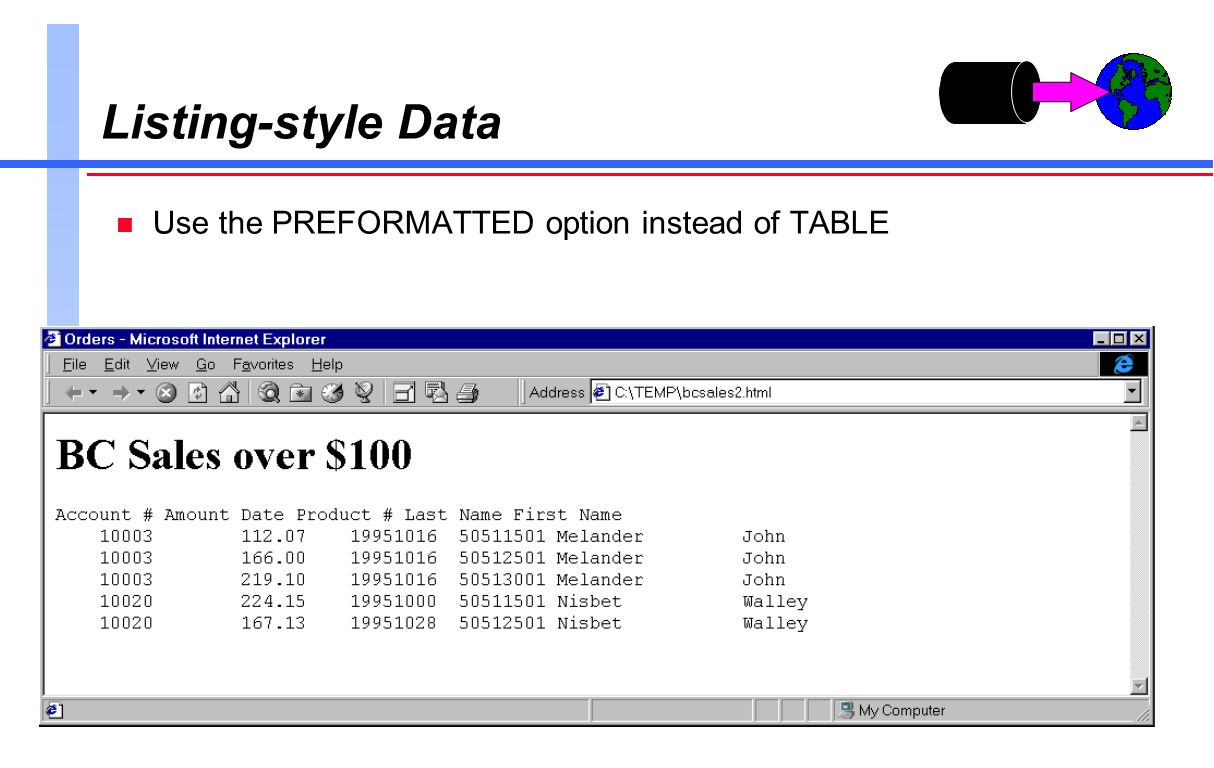Stop loading with the Stop icon
This screenshot has height=768, width=1214.
point(167,393)
